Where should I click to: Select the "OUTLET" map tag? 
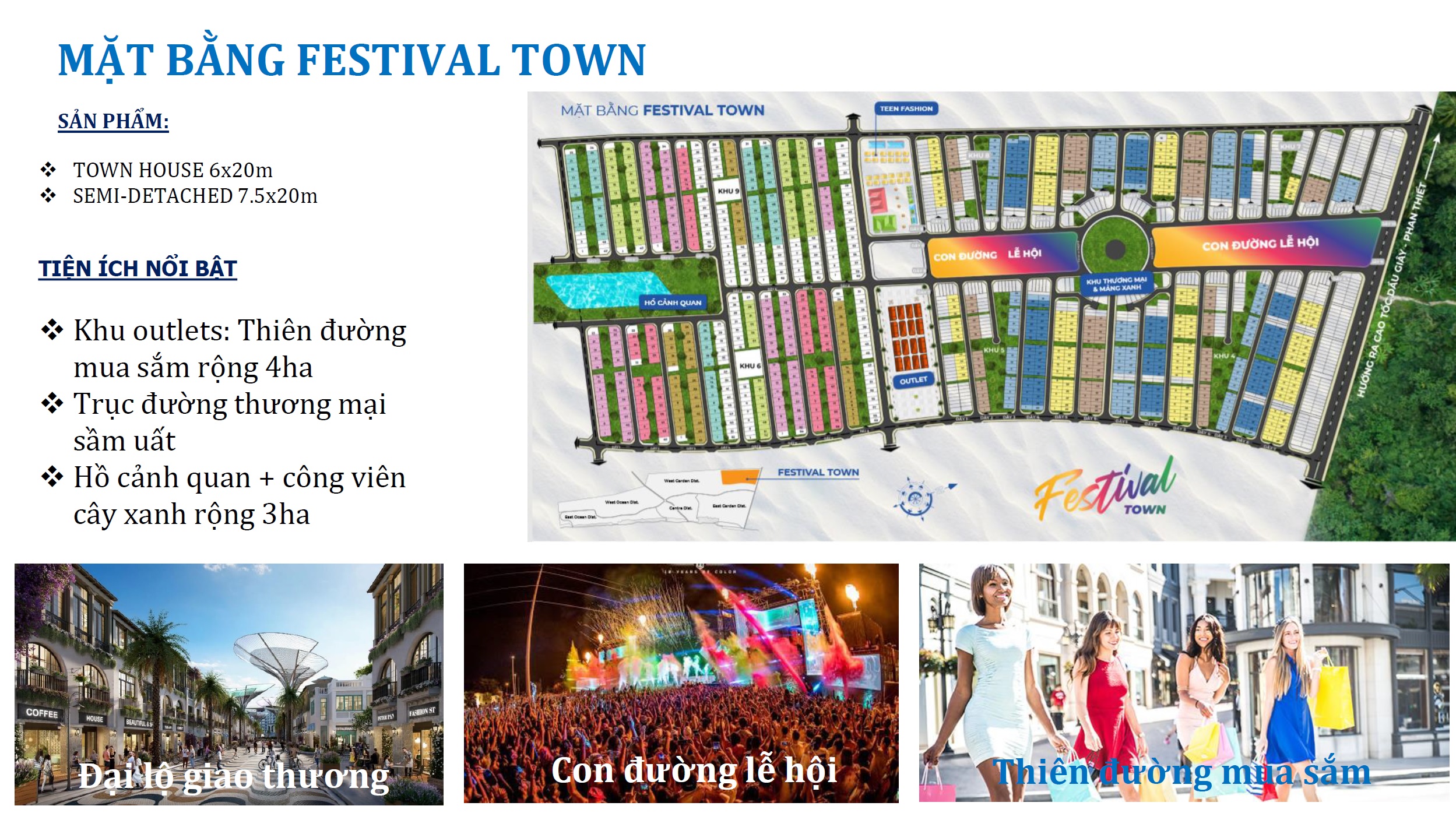[913, 381]
